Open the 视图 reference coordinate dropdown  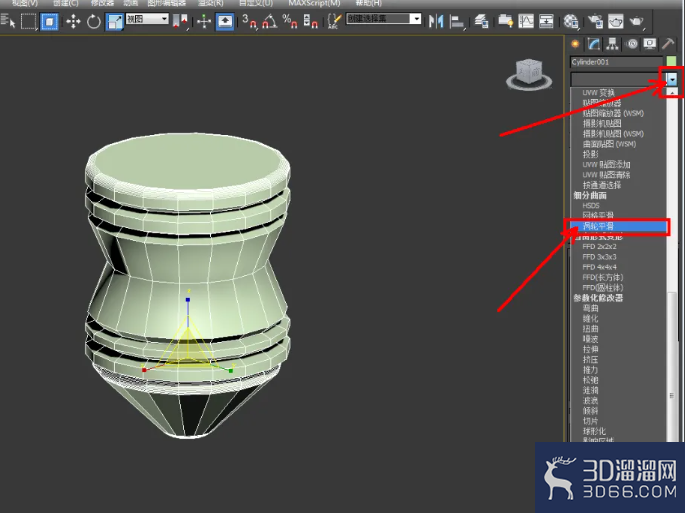147,19
